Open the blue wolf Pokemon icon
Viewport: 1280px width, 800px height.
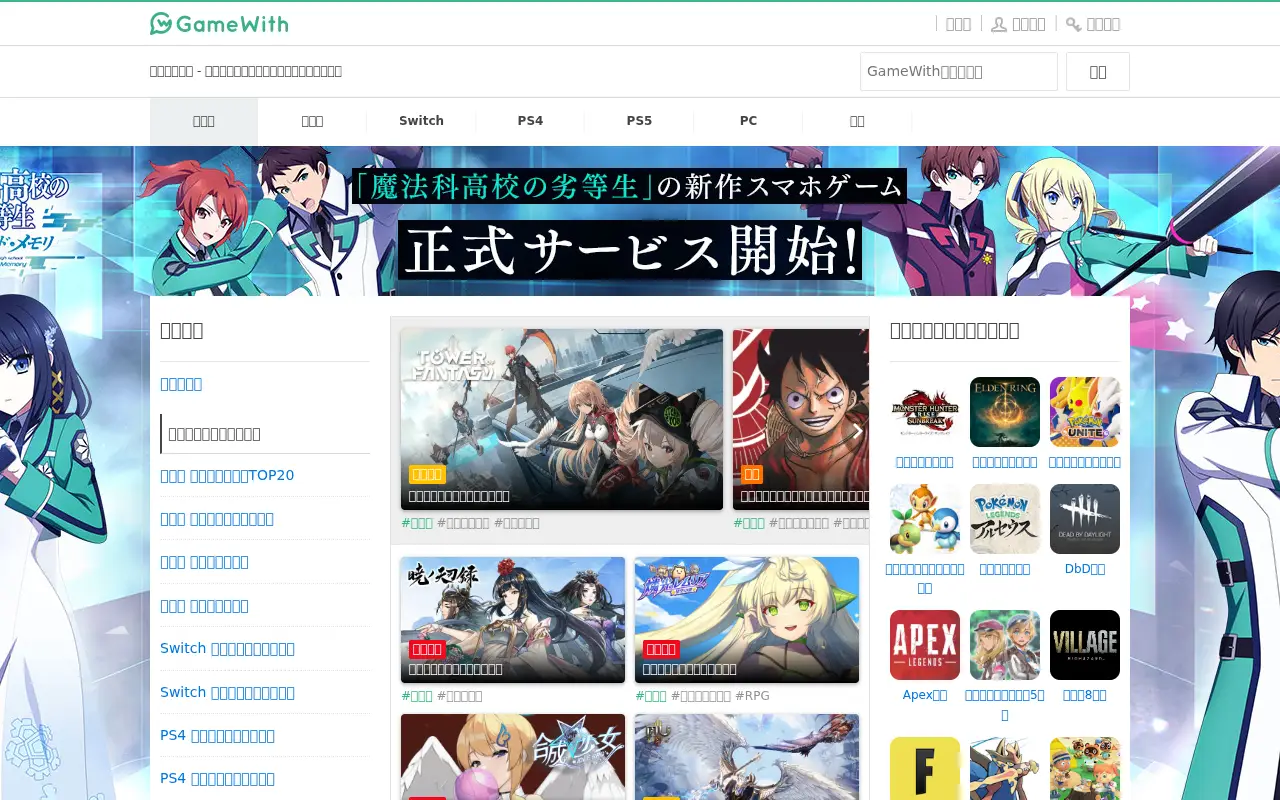point(1005,768)
